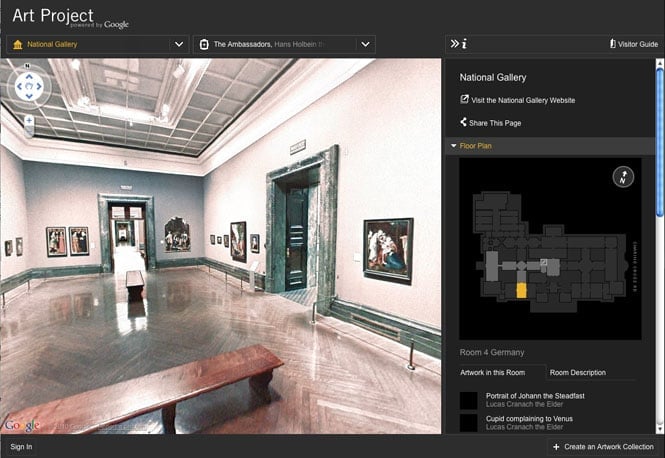Click the Share This Page icon
The image size is (665, 458).
pyautogui.click(x=463, y=122)
